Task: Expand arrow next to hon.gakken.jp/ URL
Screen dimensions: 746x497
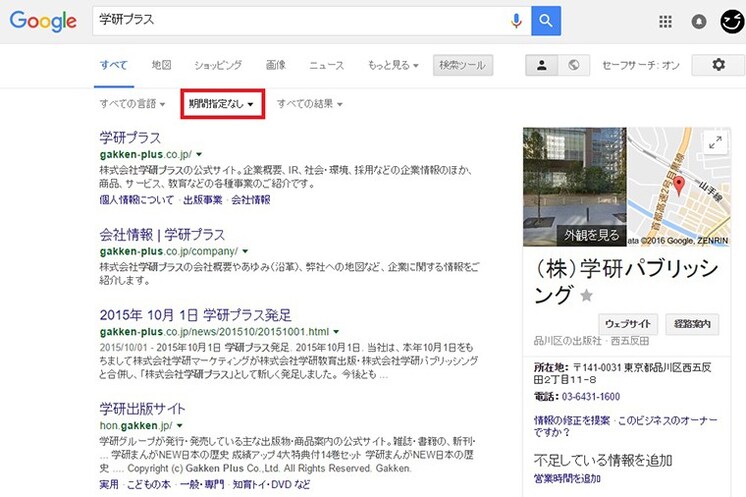Action: tap(180, 425)
